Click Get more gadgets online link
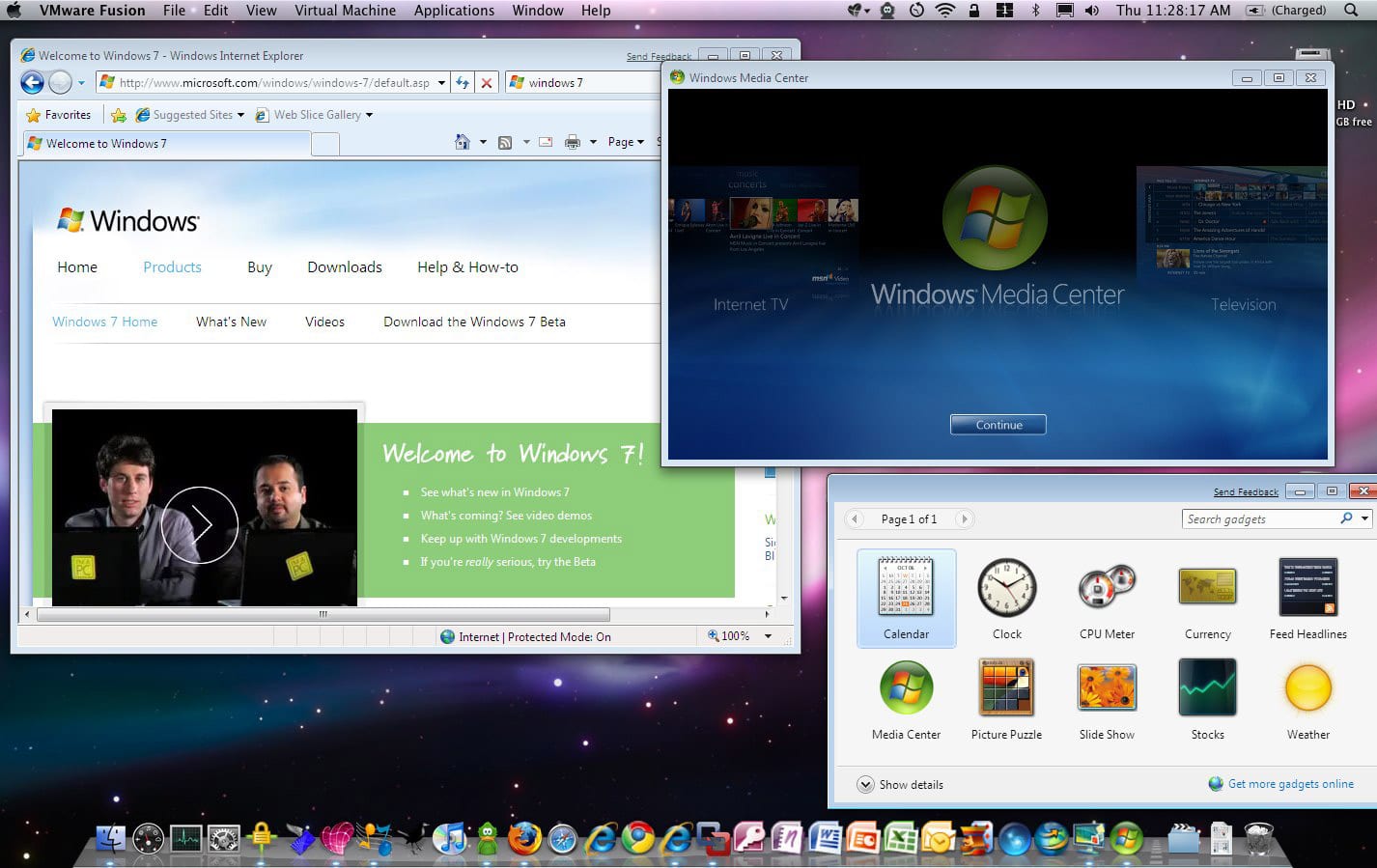 pos(1290,784)
